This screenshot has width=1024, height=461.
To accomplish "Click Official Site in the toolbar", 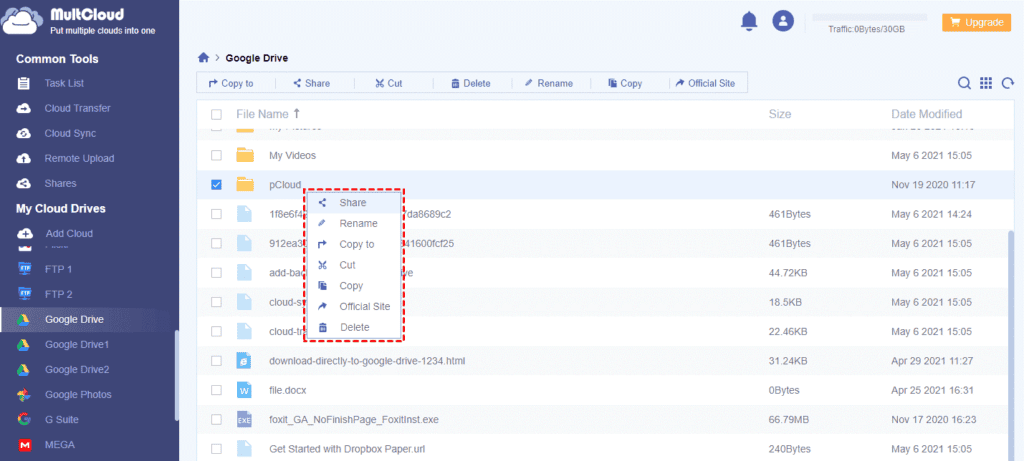I will coord(705,83).
